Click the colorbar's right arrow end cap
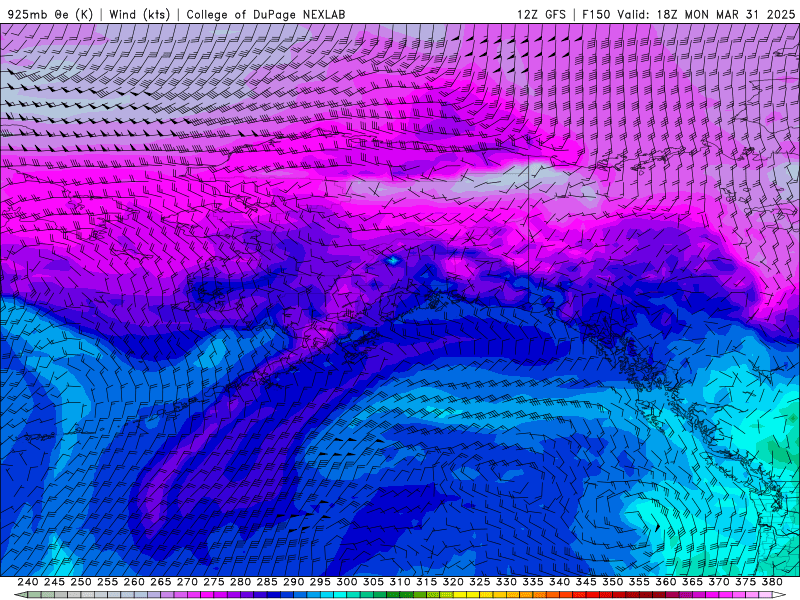Screen dimensions: 800x600 coord(779,595)
